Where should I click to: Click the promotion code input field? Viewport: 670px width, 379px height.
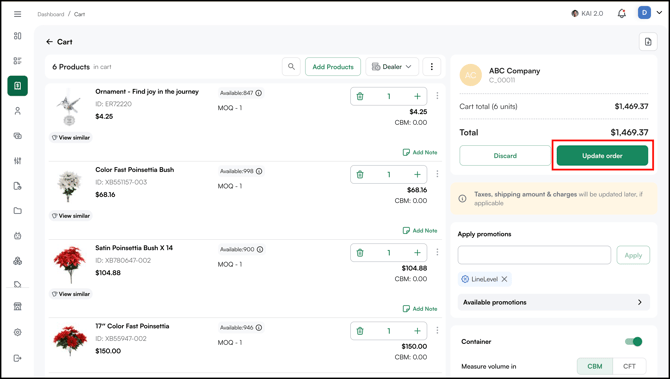tap(534, 255)
